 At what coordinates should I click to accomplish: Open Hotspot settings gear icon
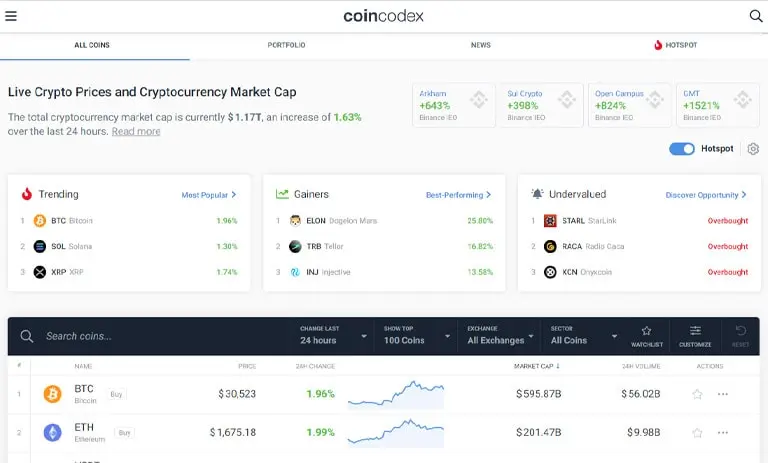click(x=753, y=149)
